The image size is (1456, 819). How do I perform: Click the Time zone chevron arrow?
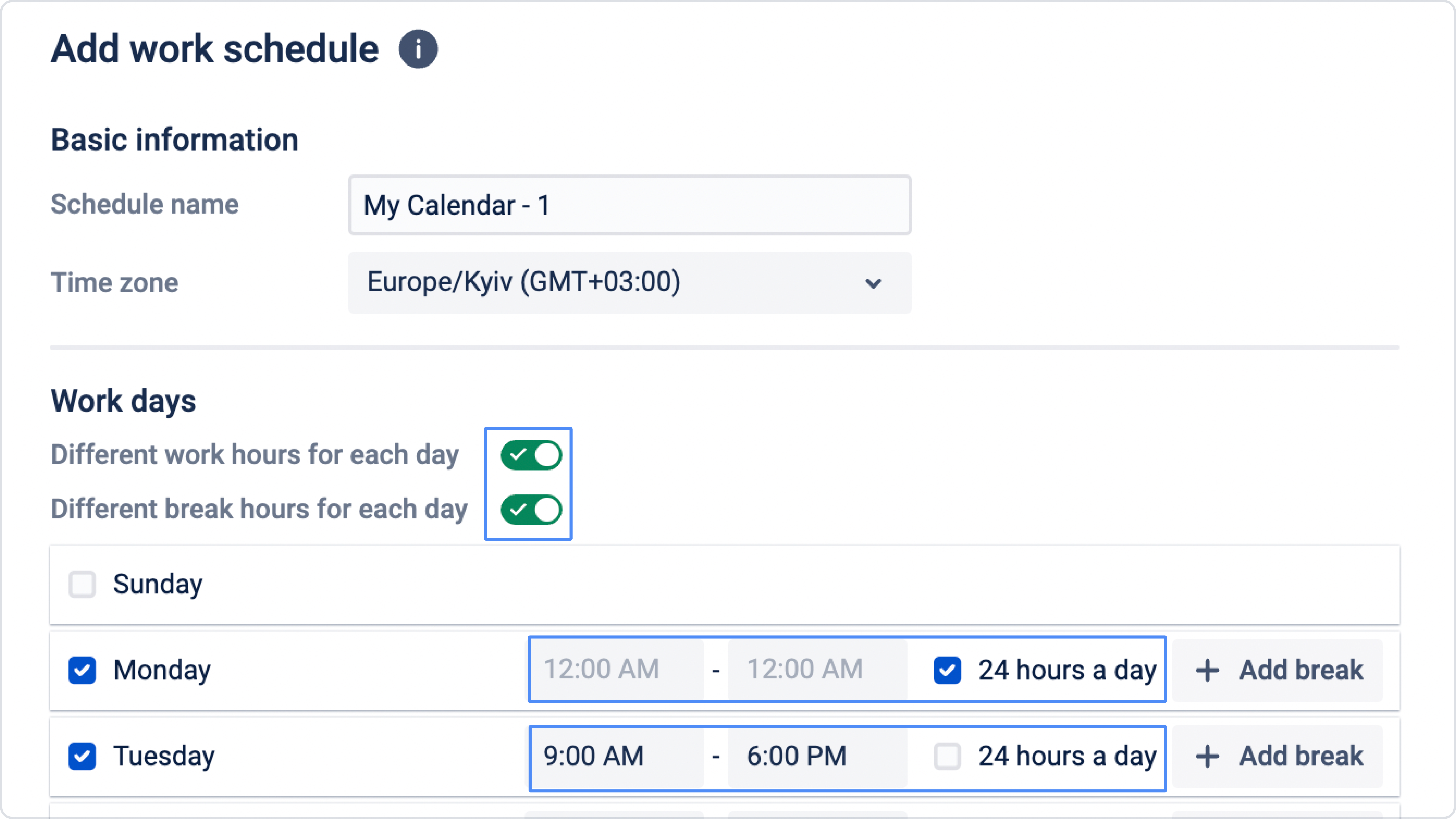(873, 283)
